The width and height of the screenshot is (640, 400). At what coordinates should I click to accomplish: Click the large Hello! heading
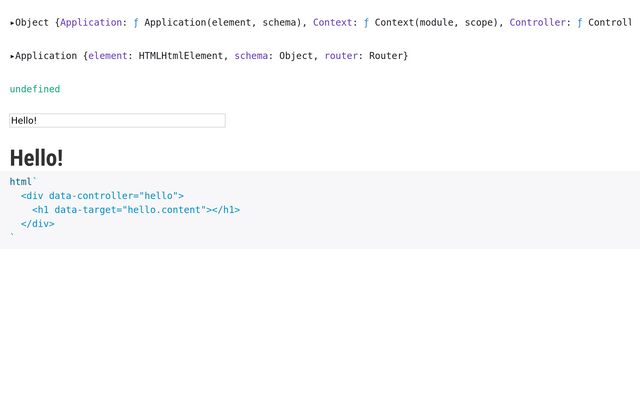[36, 158]
